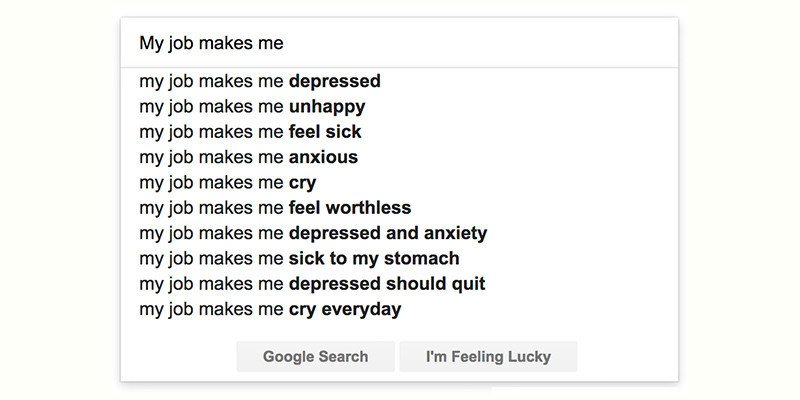Viewport: 800px width, 400px height.
Task: Select the 'depressed should quit' suggestion
Action: (312, 284)
